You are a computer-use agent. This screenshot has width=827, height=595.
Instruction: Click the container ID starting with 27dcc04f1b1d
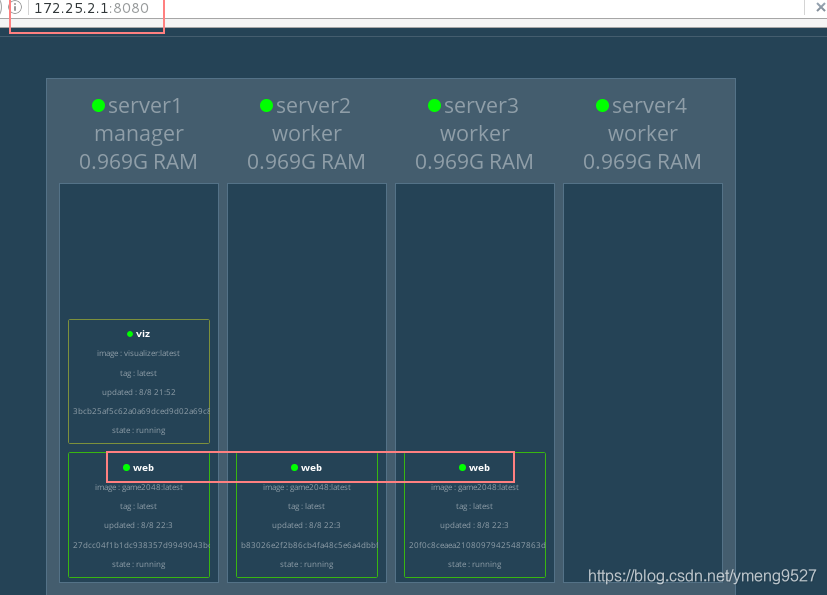[x=141, y=545]
